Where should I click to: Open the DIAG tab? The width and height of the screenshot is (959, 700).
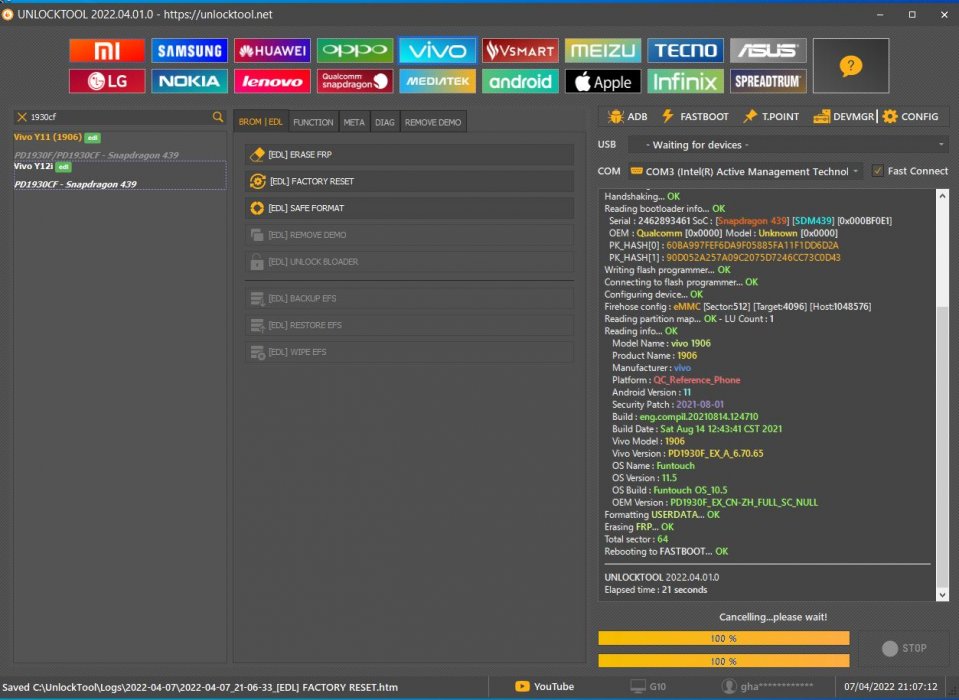(x=385, y=122)
